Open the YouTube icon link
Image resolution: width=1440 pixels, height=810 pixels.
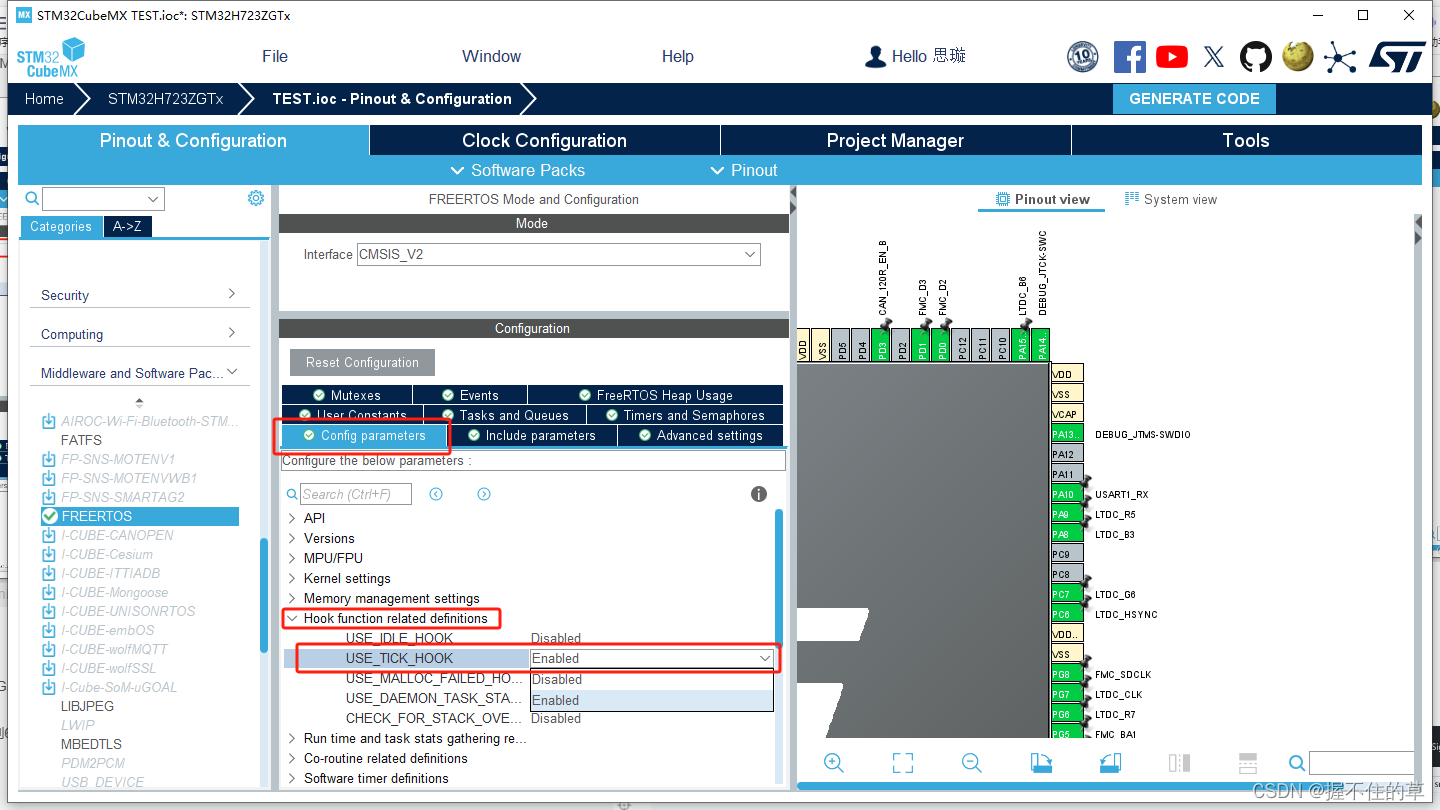tap(1172, 57)
